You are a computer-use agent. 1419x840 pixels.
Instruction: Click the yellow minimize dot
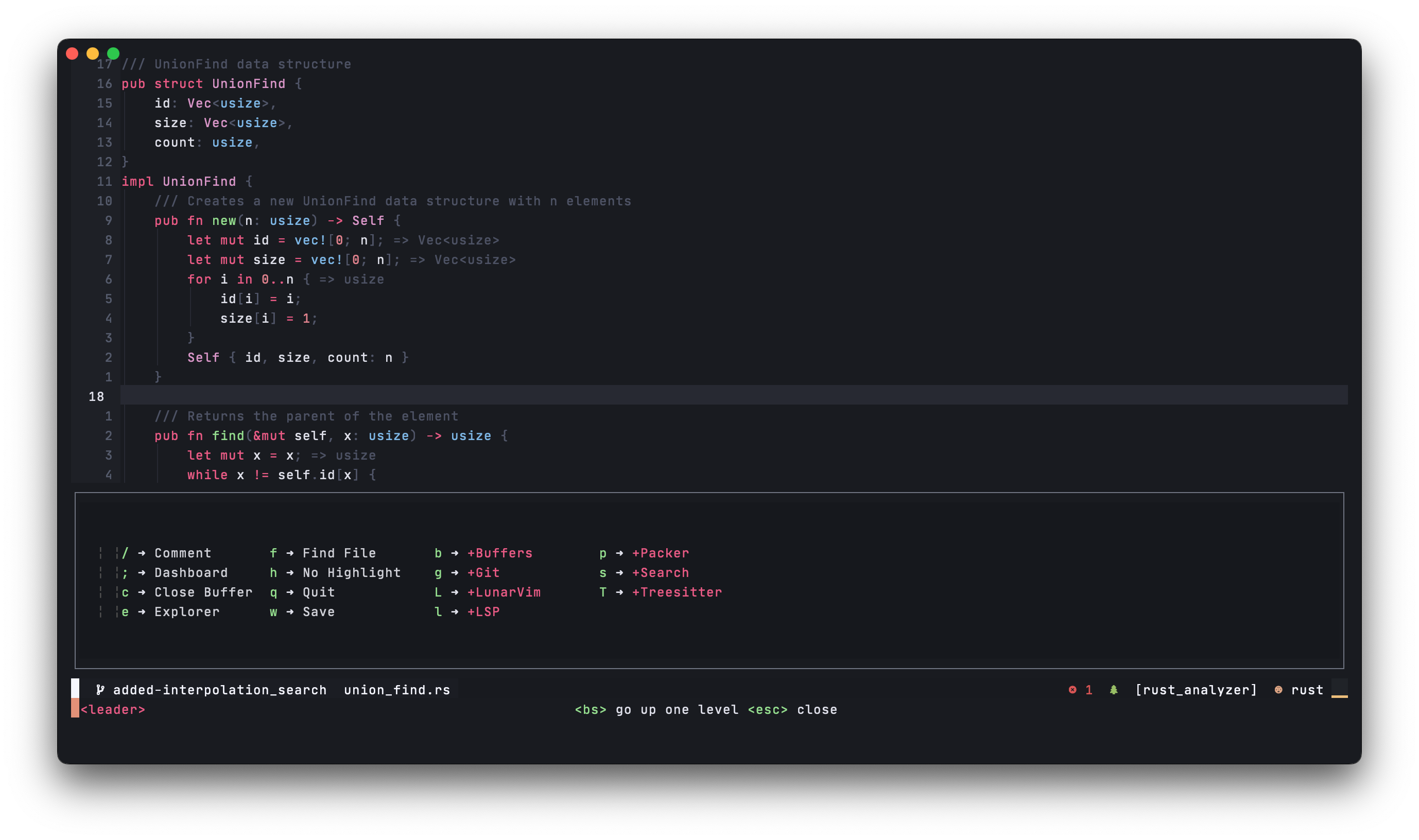pyautogui.click(x=92, y=53)
